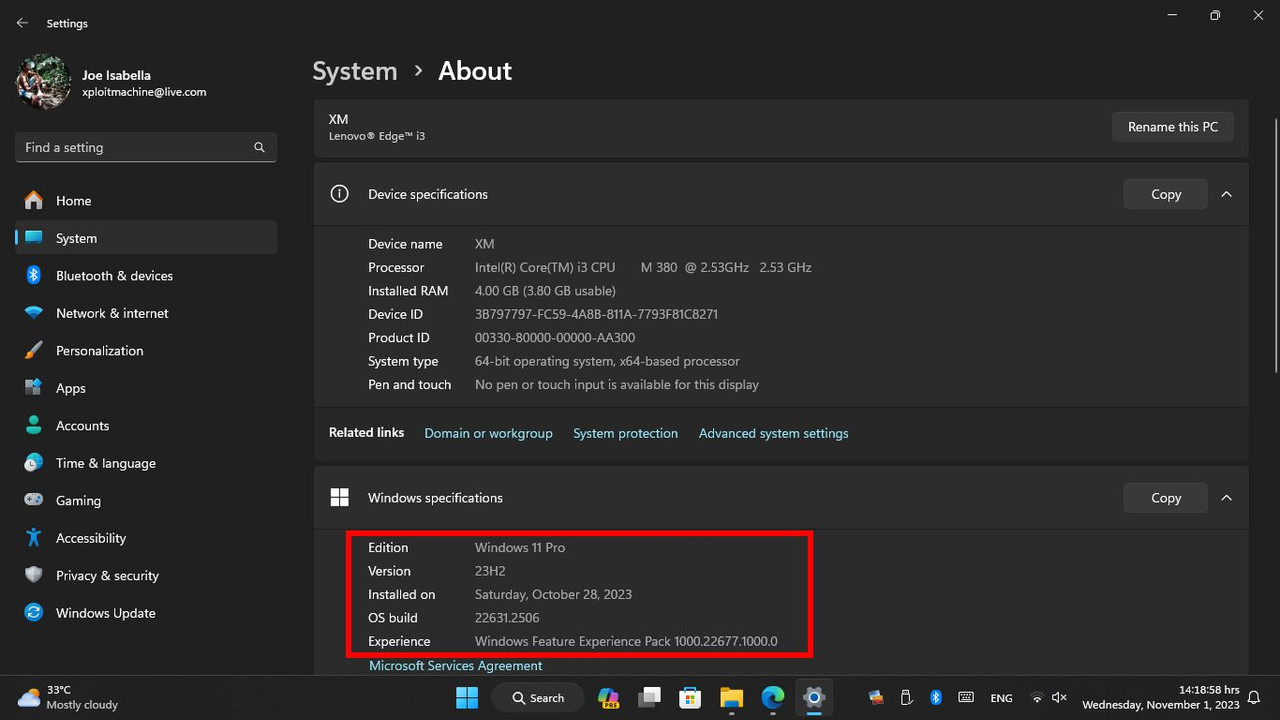
Task: Click the Processor value Intel Core i3
Action: pyautogui.click(x=643, y=268)
